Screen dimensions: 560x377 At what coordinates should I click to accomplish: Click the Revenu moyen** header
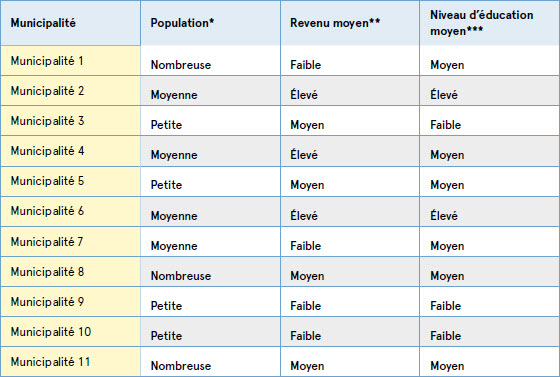350,23
